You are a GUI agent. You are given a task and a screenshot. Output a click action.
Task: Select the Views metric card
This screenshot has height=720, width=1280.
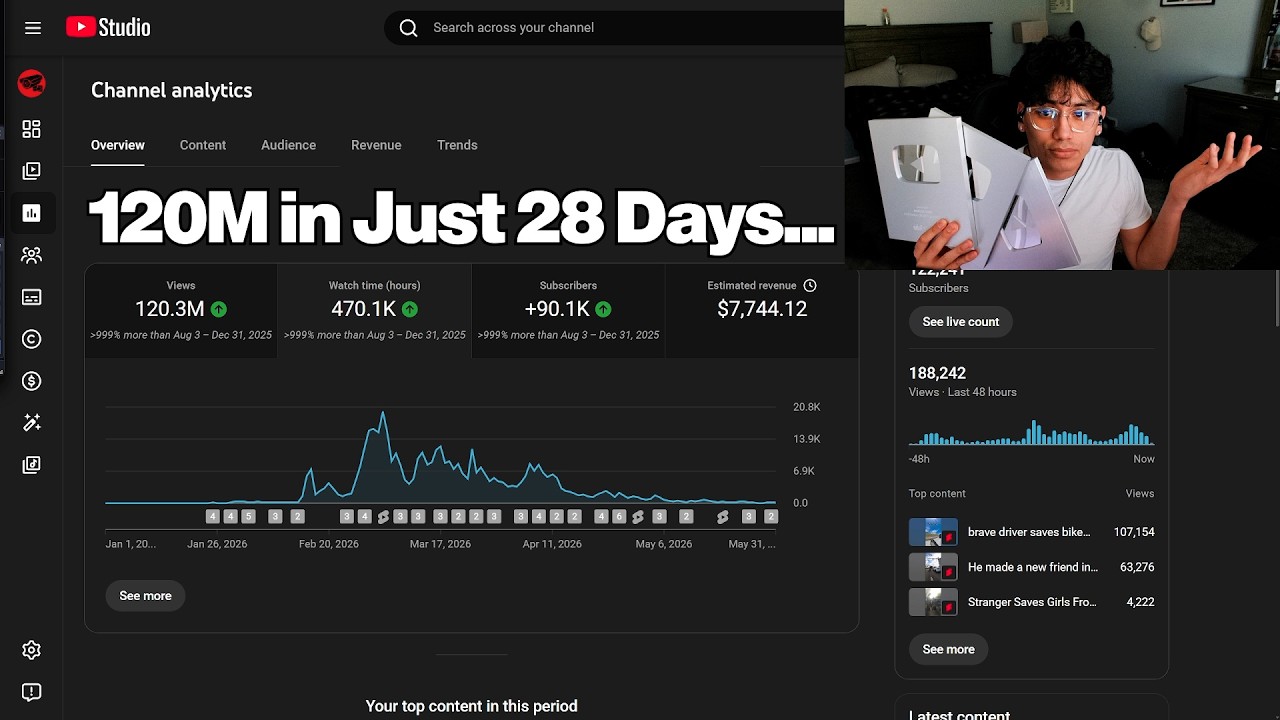click(181, 311)
